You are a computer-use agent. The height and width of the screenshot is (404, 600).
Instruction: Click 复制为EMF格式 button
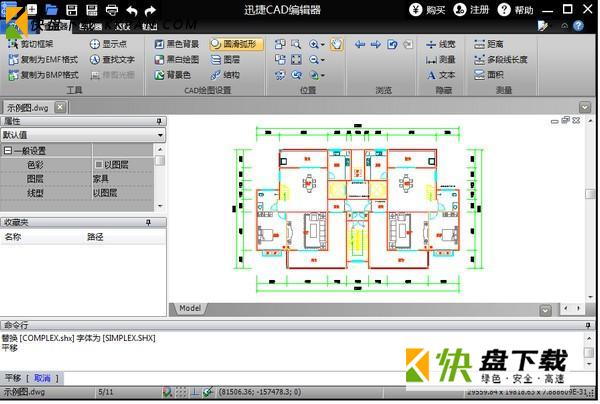click(x=44, y=59)
